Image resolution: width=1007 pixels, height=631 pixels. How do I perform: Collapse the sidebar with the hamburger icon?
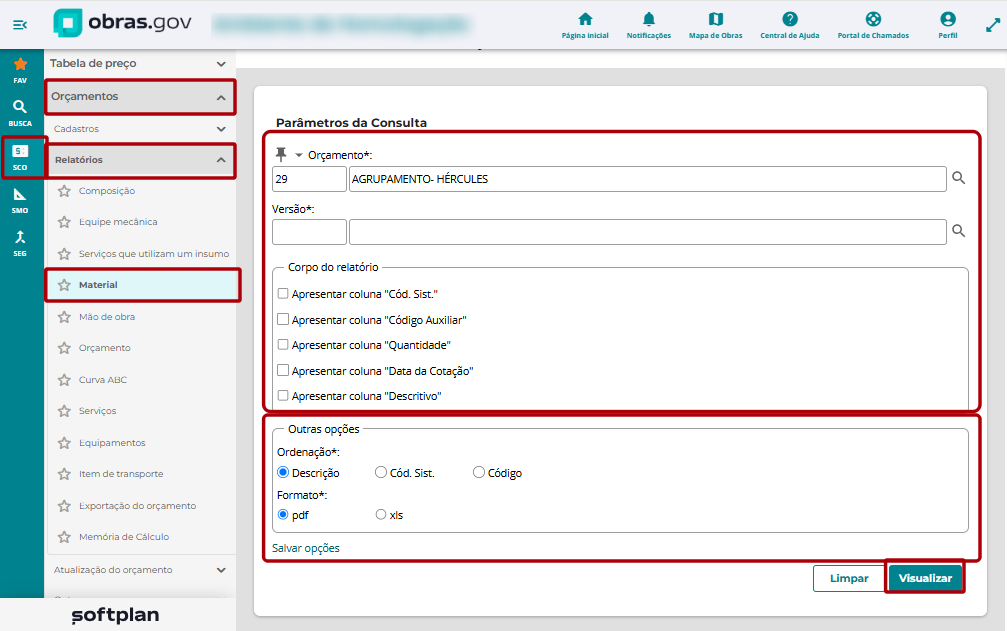20,25
